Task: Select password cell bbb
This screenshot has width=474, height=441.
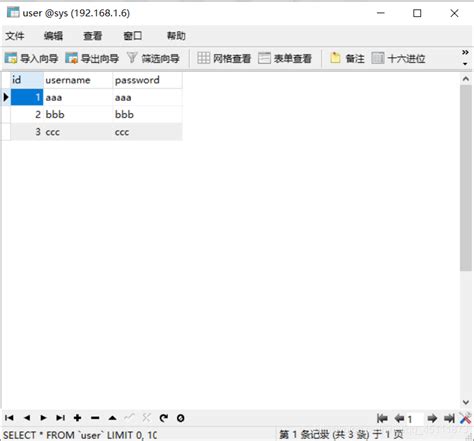Action: 147,115
